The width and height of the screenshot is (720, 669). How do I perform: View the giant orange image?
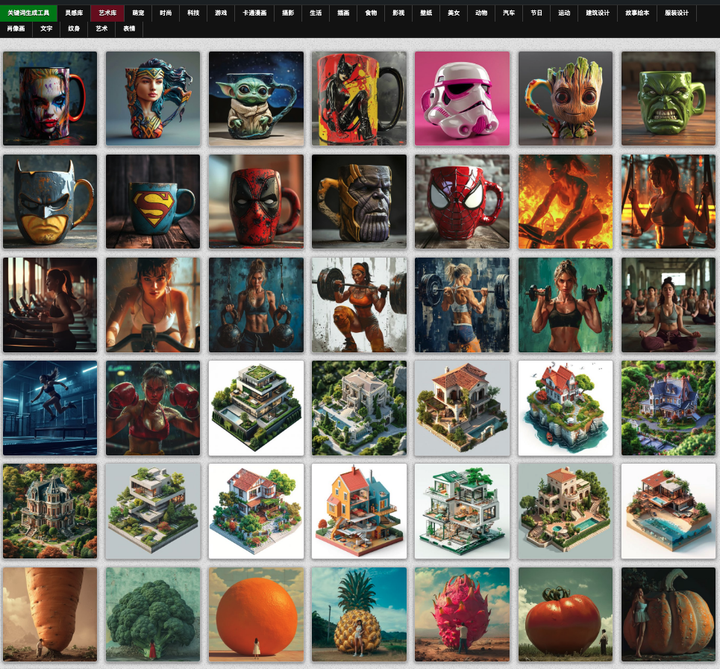click(256, 614)
